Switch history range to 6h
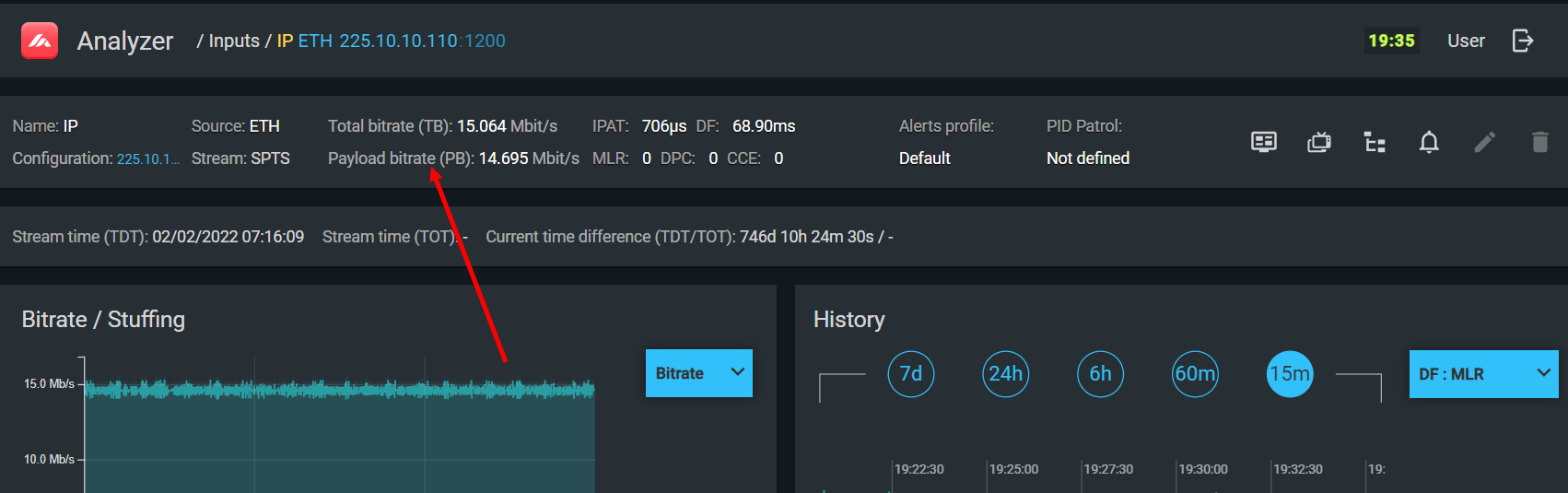The height and width of the screenshot is (493, 1568). (x=1100, y=374)
